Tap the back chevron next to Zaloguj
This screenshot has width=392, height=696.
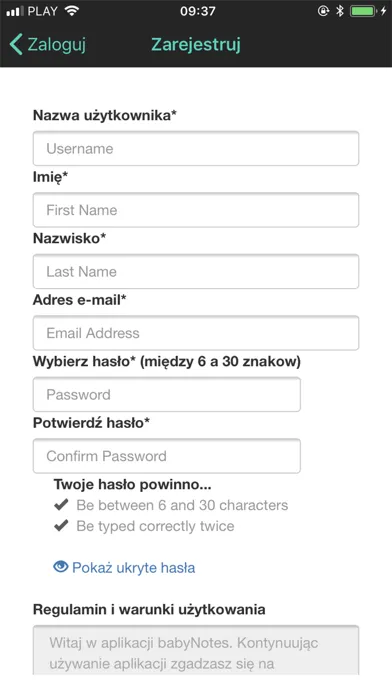[16, 45]
